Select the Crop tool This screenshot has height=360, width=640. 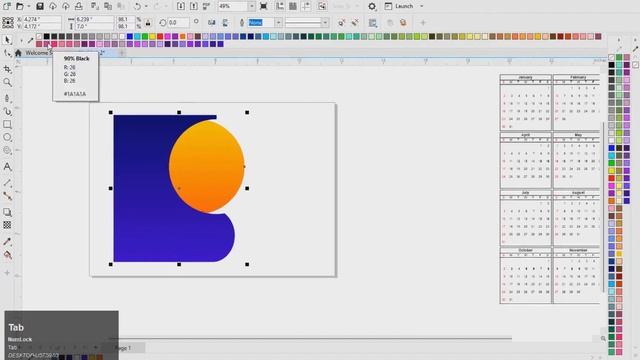pyautogui.click(x=7, y=69)
